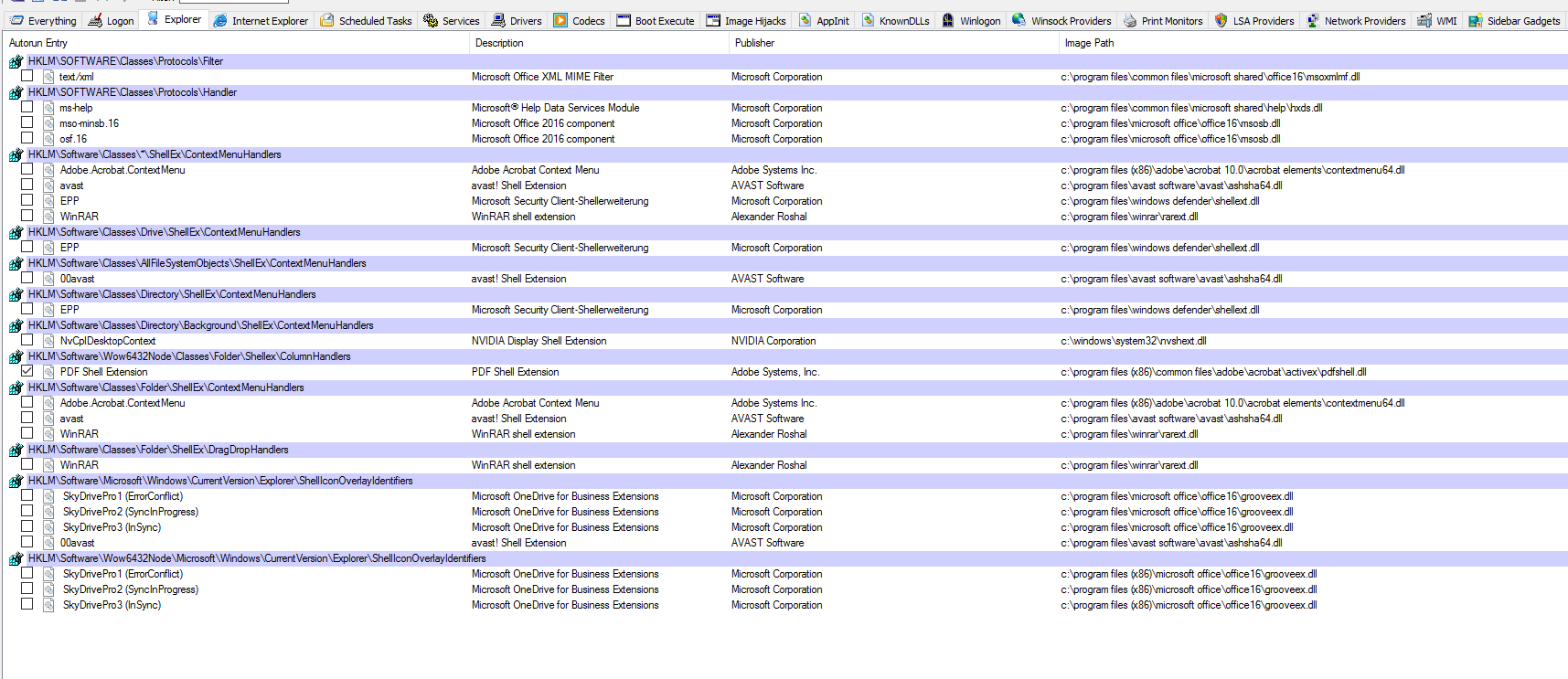The width and height of the screenshot is (1568, 679).
Task: Switch to the Services tab
Action: [452, 21]
